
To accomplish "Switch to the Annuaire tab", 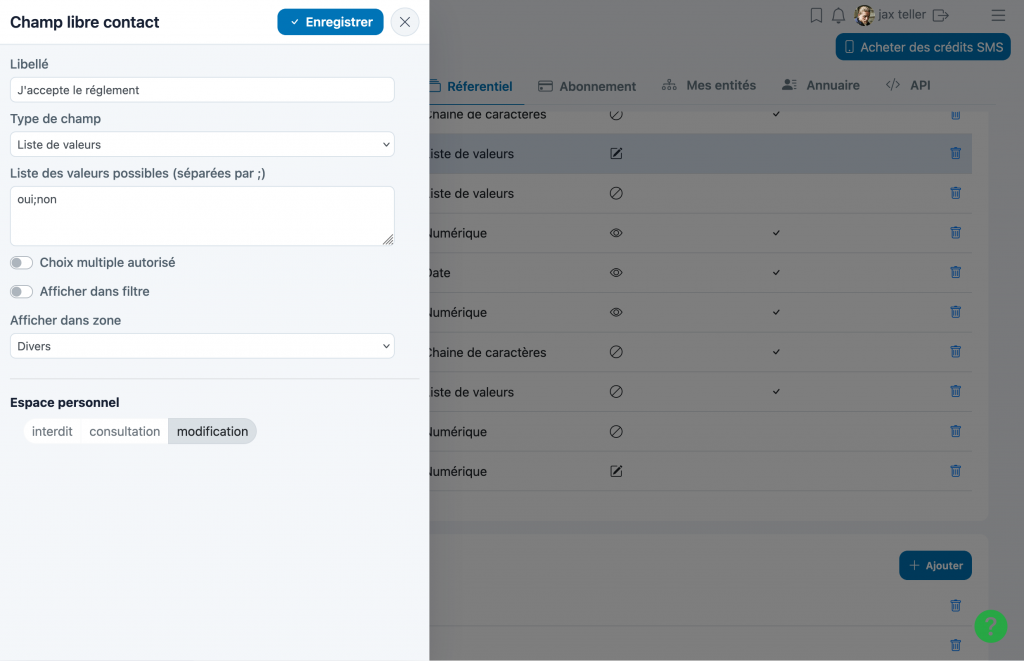I will [x=821, y=86].
